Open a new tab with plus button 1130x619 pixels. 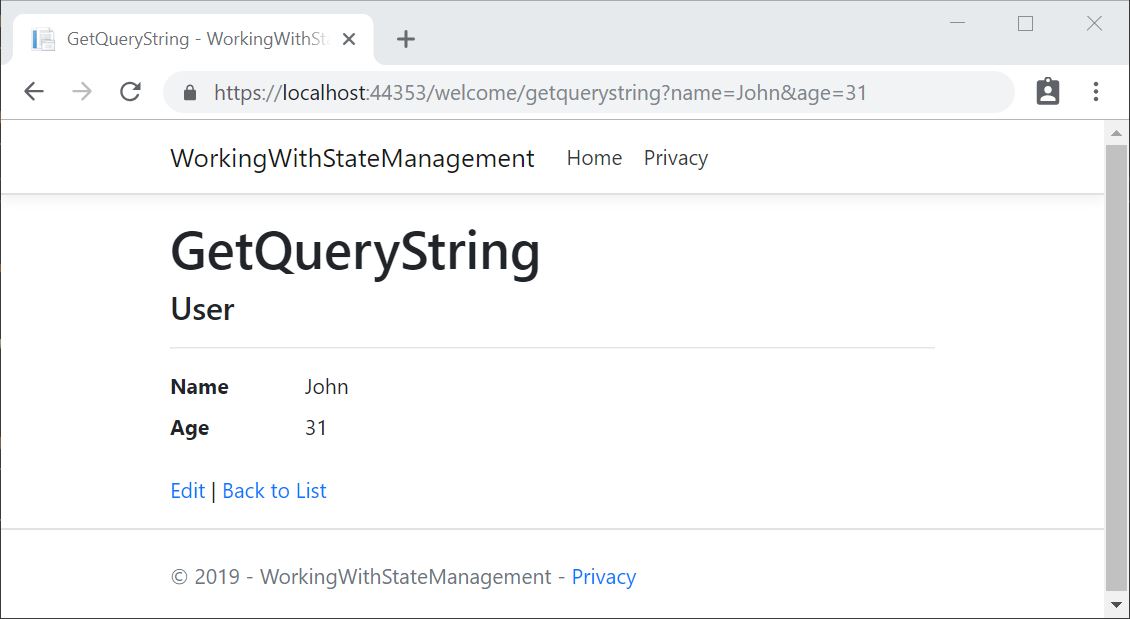point(405,39)
